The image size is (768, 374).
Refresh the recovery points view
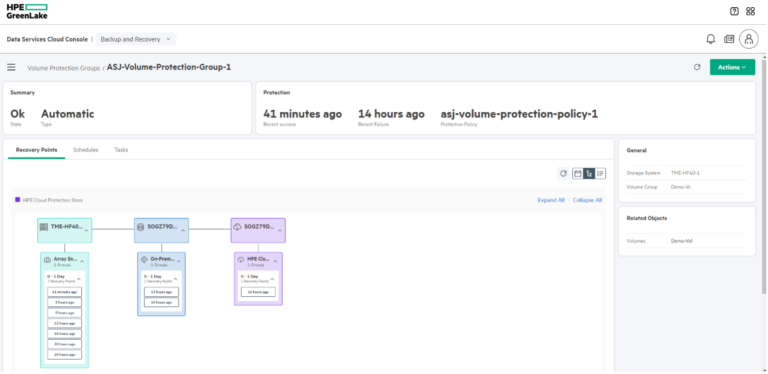point(563,173)
